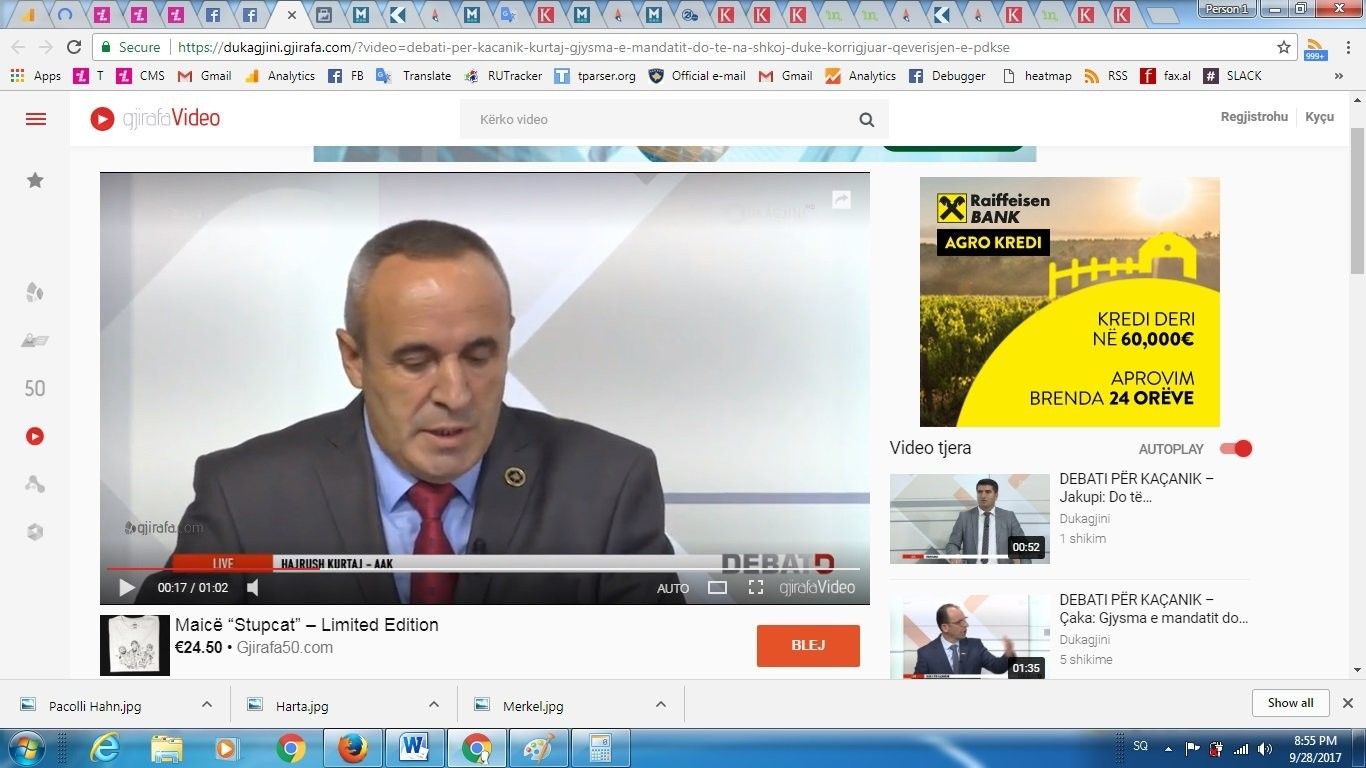The image size is (1366, 768).
Task: Open the Gjirafa50 sidebar icon
Action: [x=35, y=388]
